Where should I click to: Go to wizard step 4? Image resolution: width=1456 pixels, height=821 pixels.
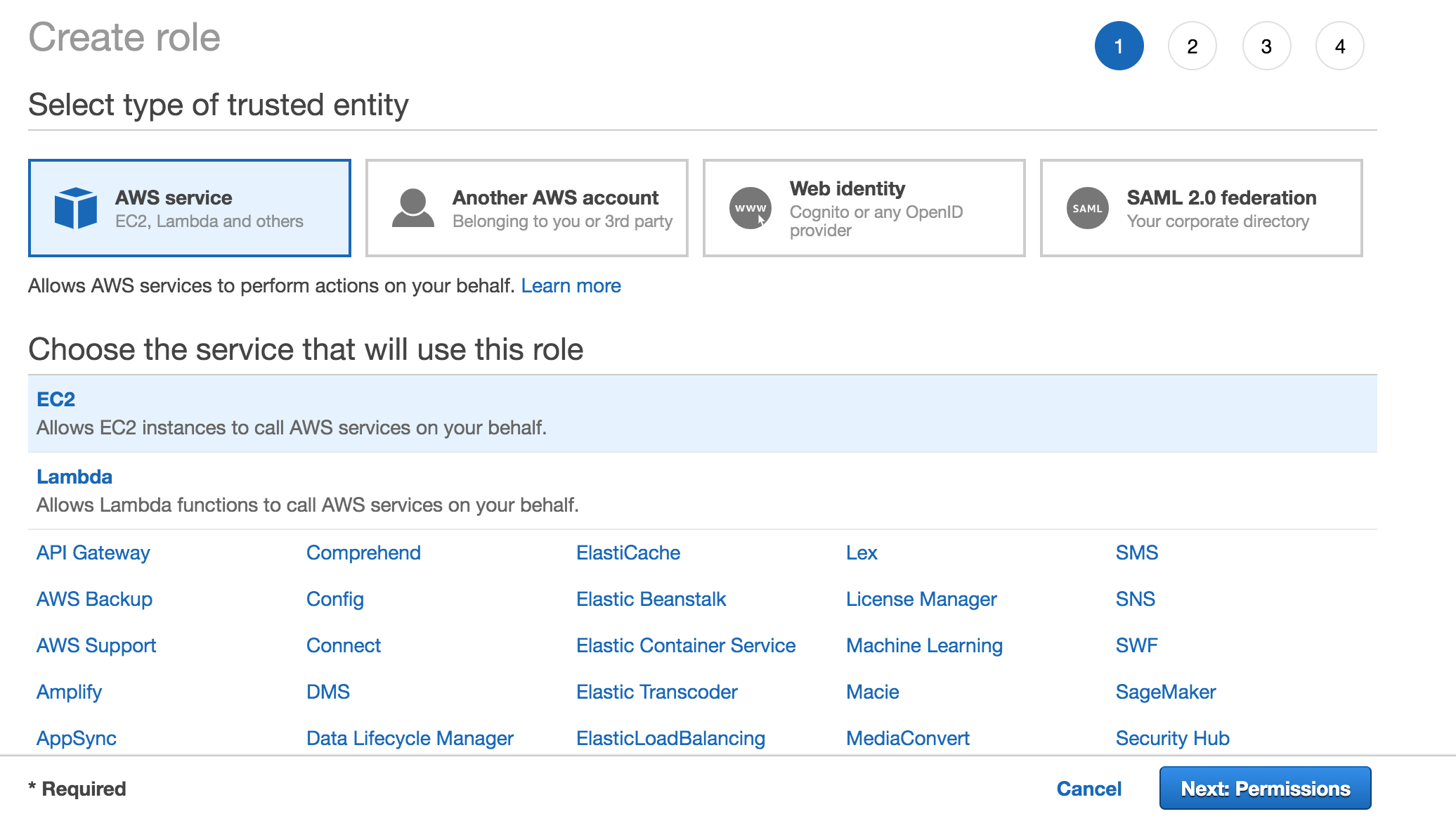point(1340,46)
